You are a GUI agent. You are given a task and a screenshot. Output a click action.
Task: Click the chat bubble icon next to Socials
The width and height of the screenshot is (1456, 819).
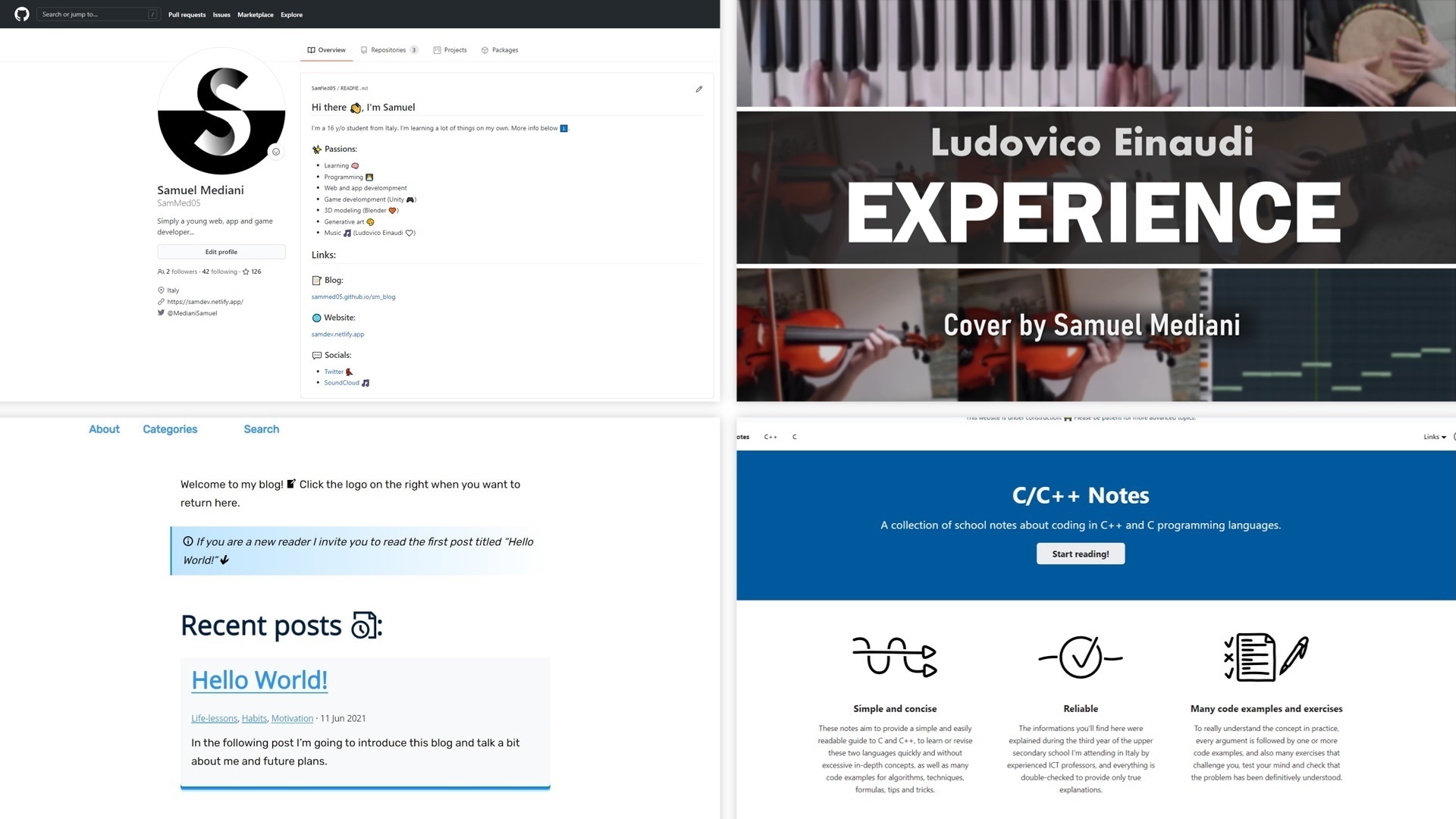click(316, 355)
